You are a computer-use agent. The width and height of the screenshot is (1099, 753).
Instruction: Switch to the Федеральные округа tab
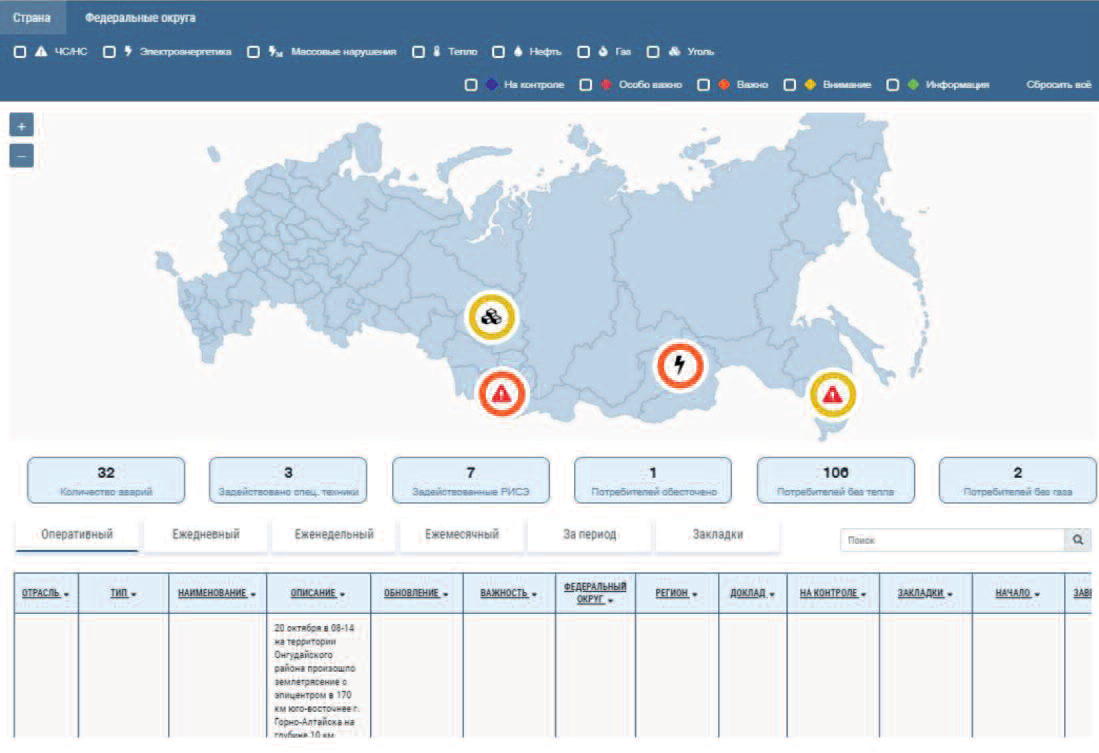140,18
